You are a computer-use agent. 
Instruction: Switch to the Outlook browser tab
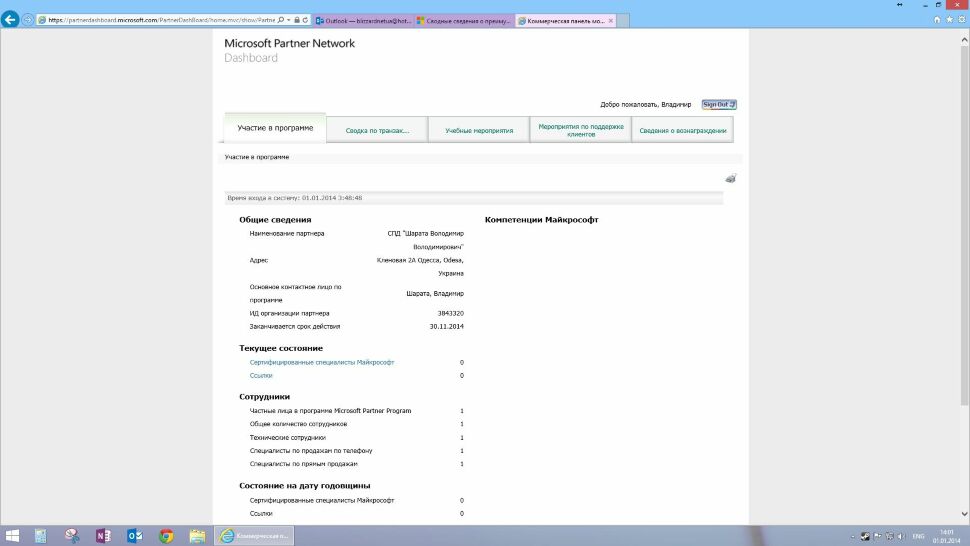tap(362, 20)
